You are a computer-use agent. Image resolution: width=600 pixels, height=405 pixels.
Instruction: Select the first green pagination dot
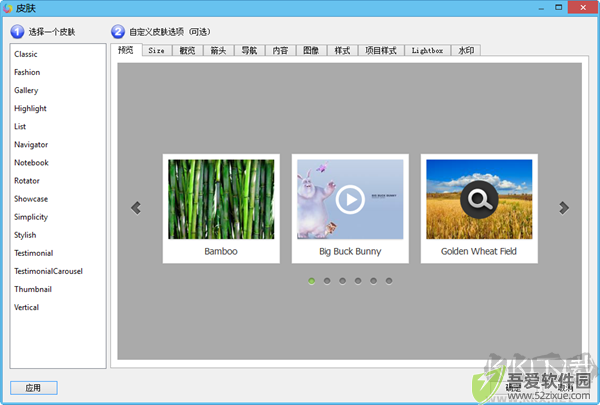click(311, 281)
